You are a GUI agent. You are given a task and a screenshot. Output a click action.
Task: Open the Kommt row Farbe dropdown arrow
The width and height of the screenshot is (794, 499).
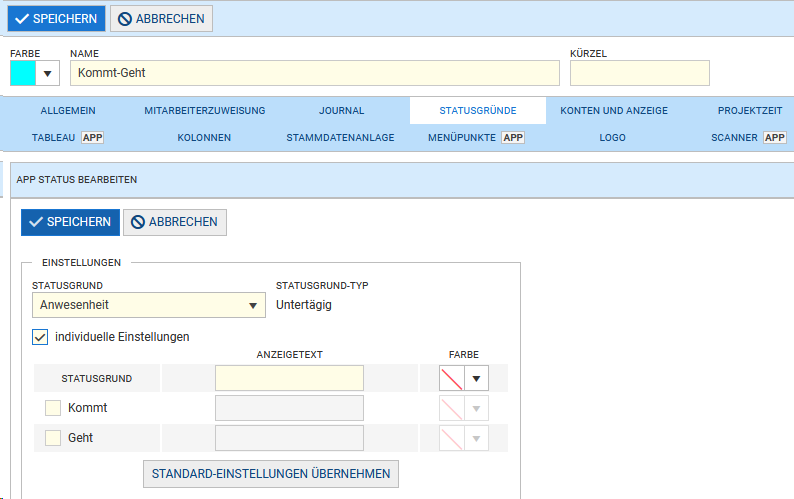[x=476, y=408]
